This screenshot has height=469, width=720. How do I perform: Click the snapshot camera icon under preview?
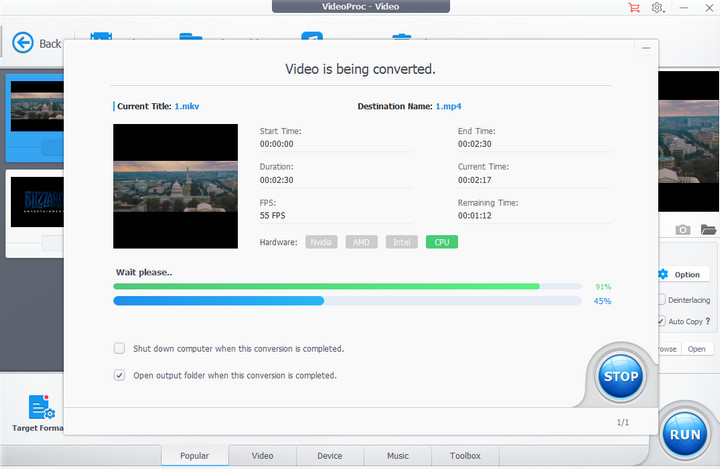683,229
